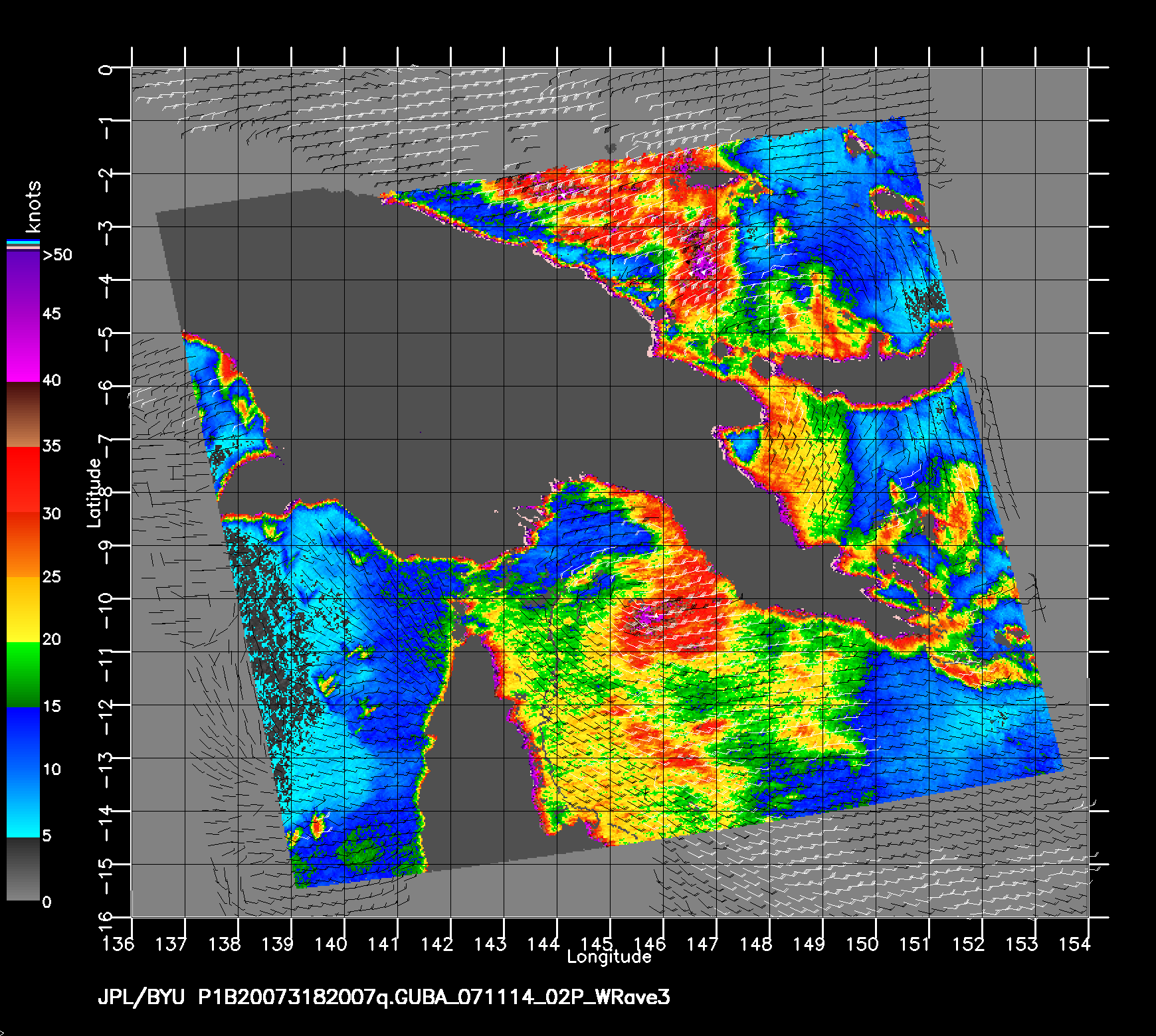Click the longitude tick label '144'
Image resolution: width=1156 pixels, height=1036 pixels.
click(x=543, y=943)
